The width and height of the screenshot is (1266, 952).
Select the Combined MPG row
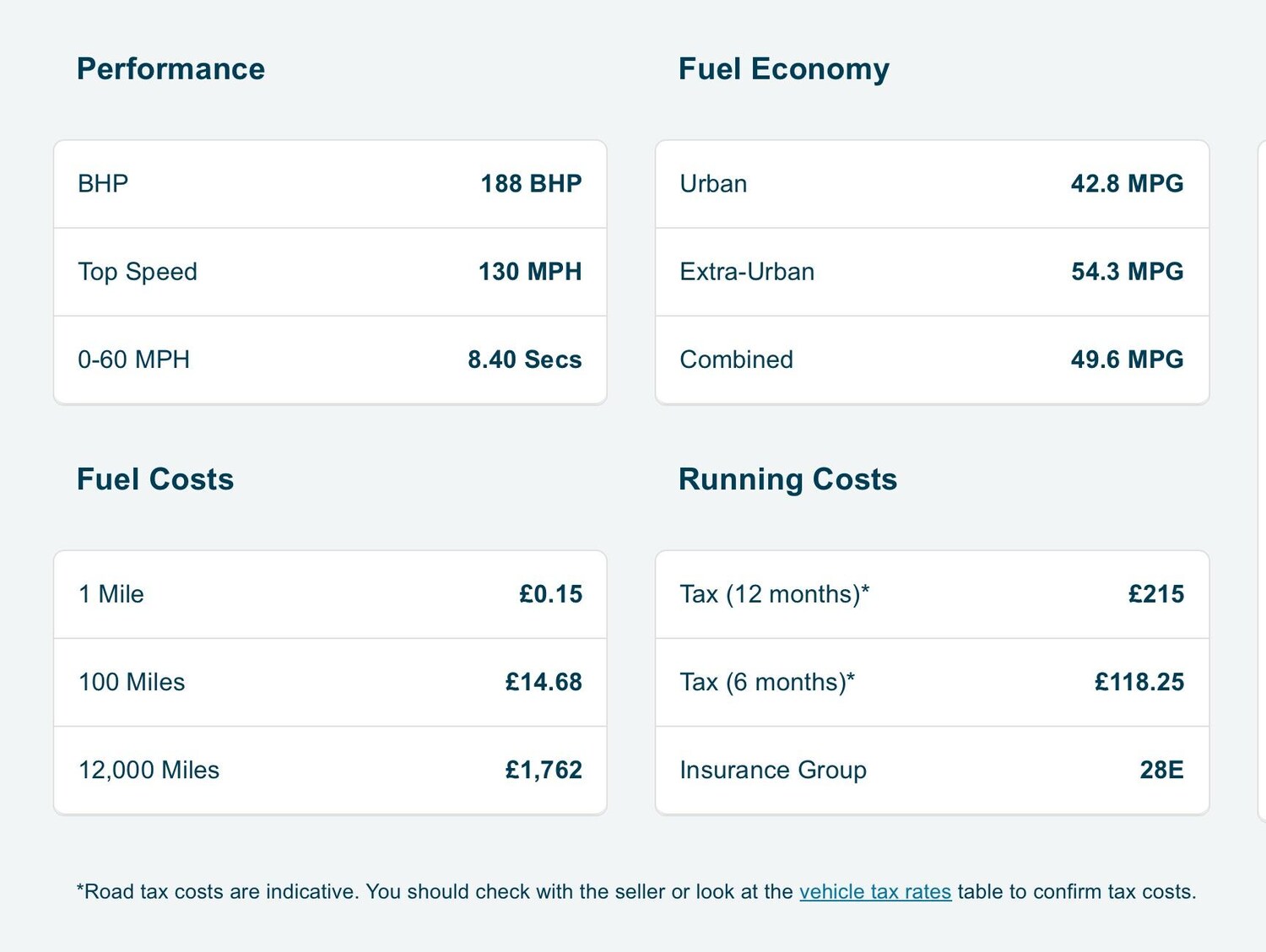click(932, 360)
